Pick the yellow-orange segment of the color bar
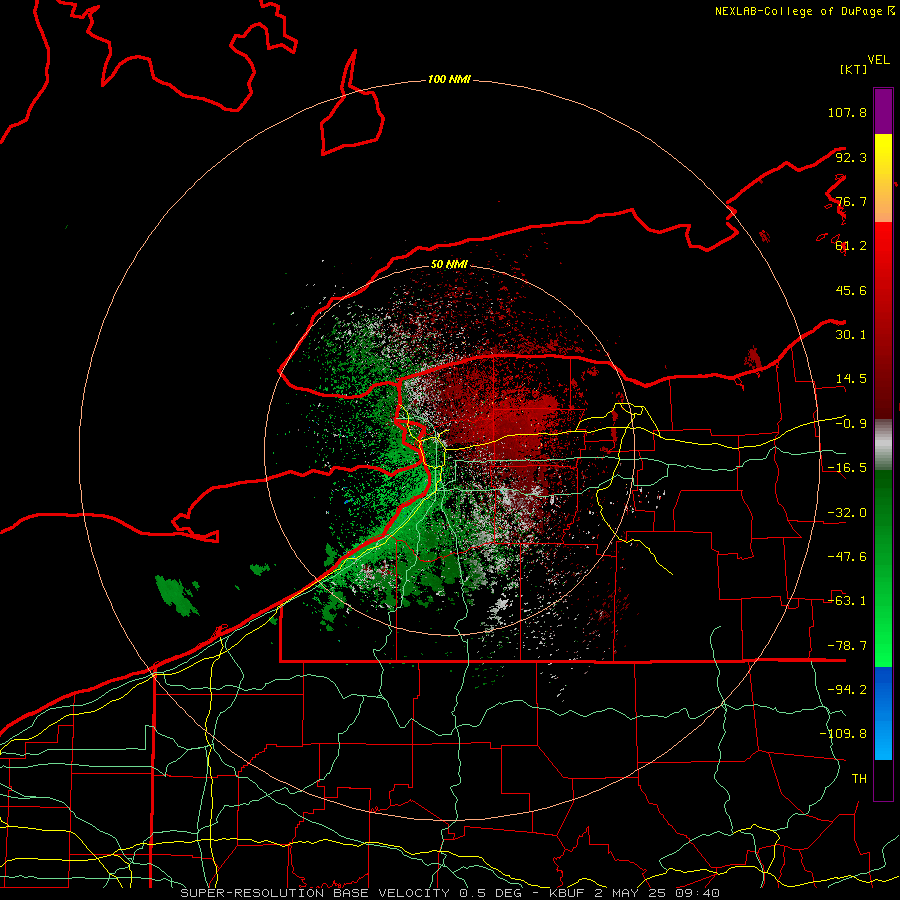This screenshot has height=900, width=900. click(883, 178)
